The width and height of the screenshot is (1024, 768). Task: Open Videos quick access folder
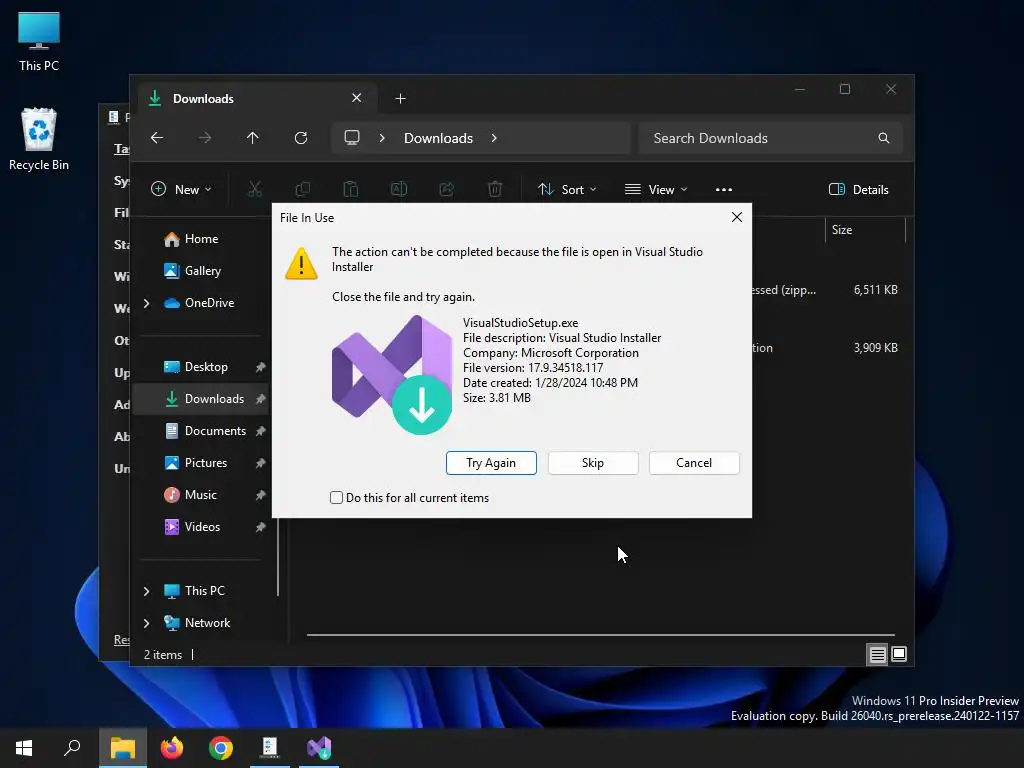coord(202,527)
